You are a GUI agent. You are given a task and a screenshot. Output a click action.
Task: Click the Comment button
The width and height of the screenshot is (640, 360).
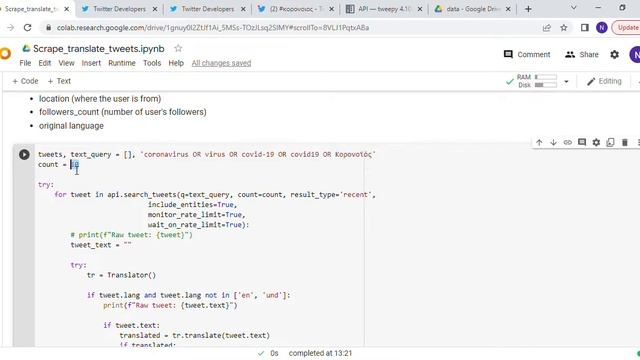point(527,54)
